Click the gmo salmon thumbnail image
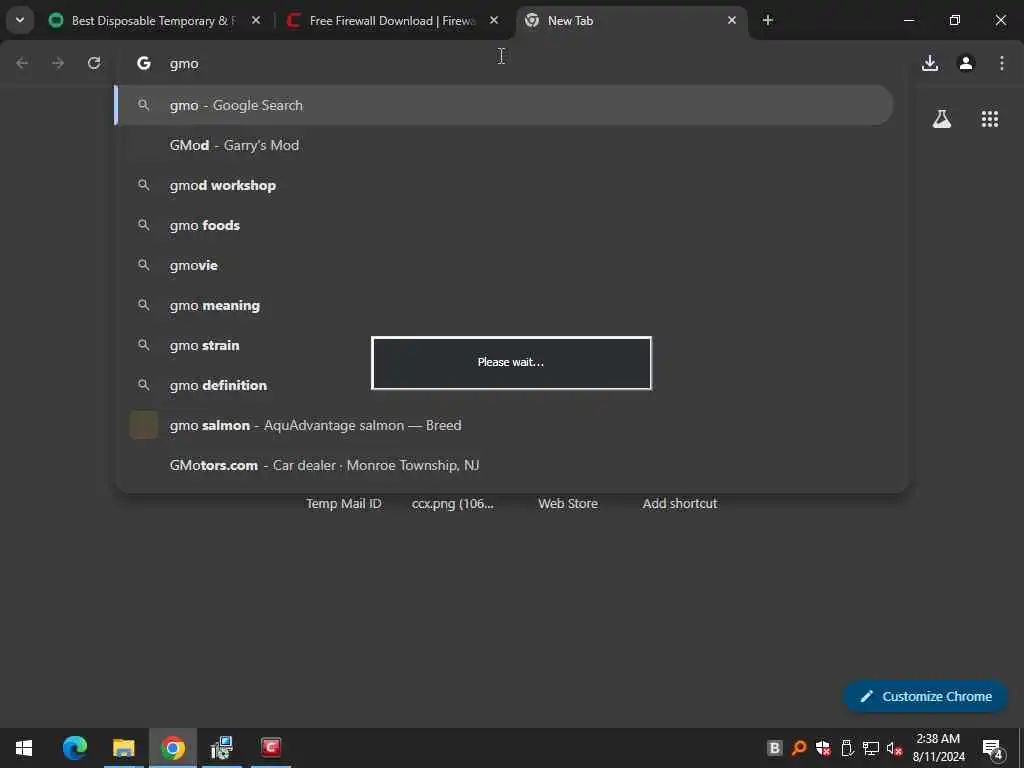 [144, 425]
